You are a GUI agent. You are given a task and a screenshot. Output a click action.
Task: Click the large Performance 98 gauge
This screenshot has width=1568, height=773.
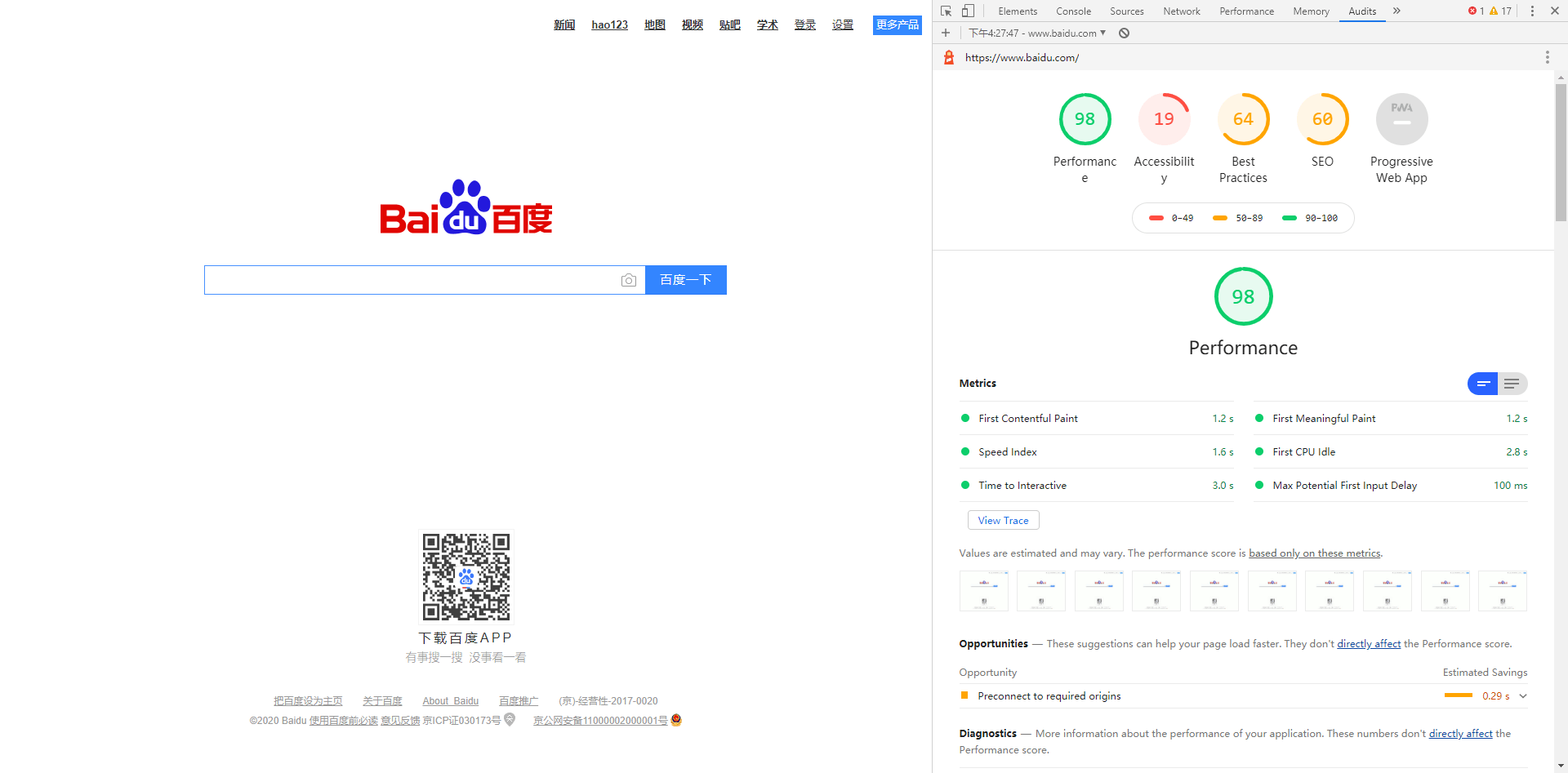1243,296
